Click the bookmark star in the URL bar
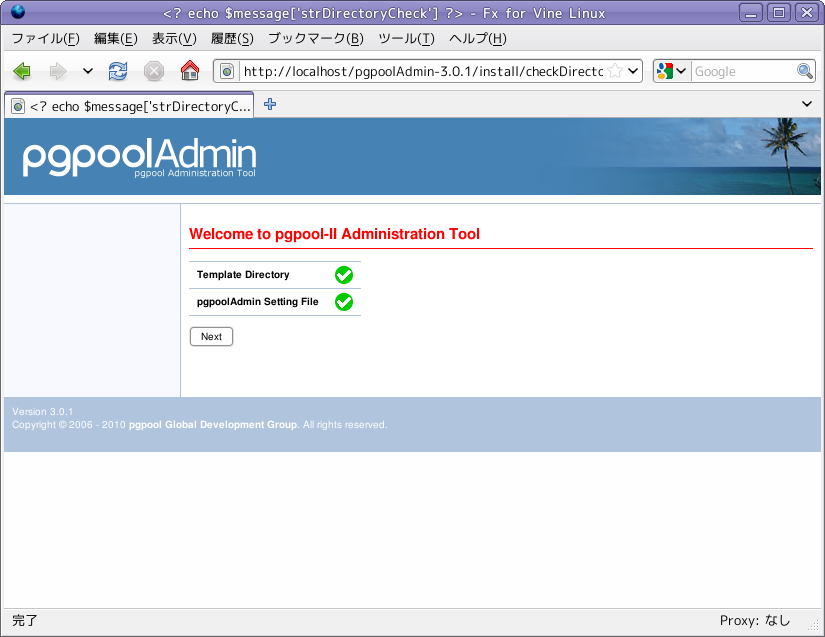 coord(616,71)
